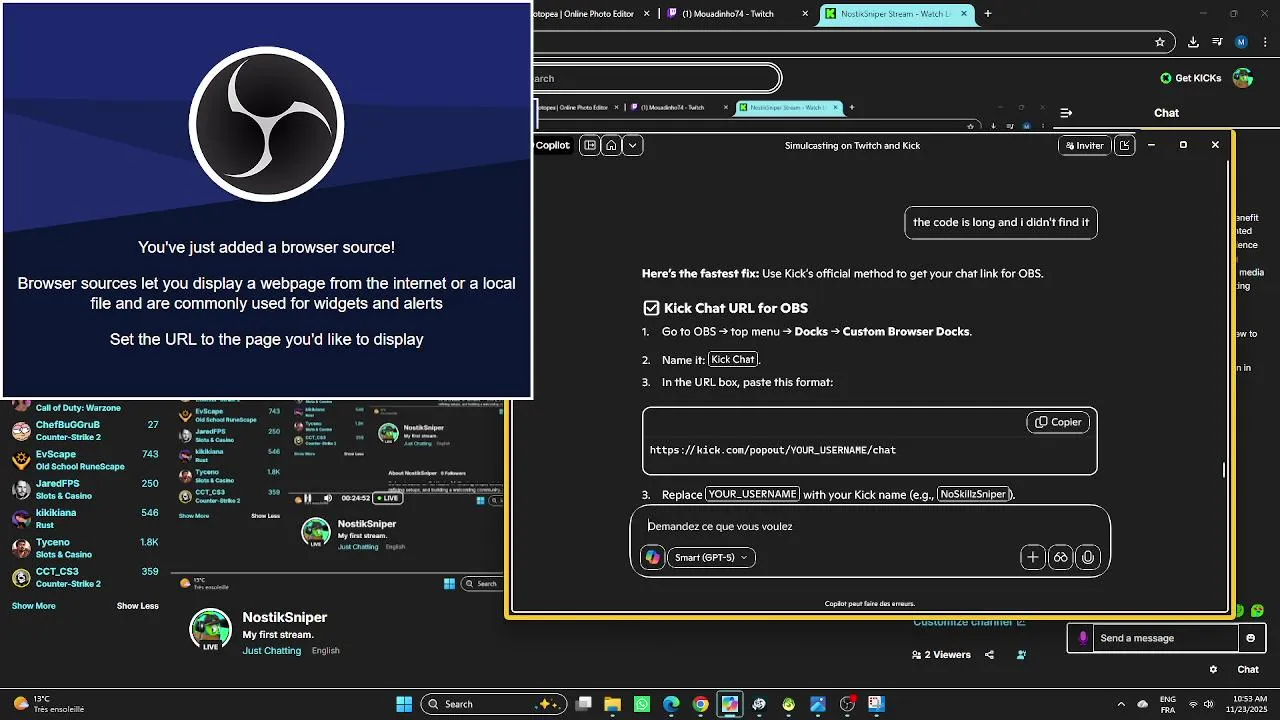Click the LIVE indicator on the player
Screen dimensions: 1280x720
point(388,498)
